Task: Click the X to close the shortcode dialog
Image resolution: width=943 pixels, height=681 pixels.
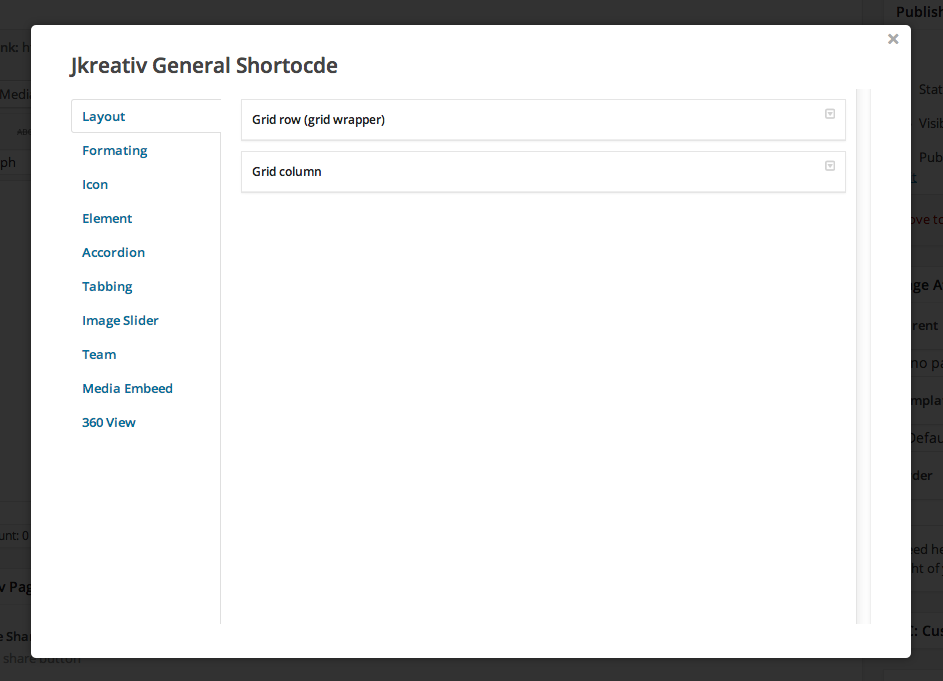Action: pos(892,39)
